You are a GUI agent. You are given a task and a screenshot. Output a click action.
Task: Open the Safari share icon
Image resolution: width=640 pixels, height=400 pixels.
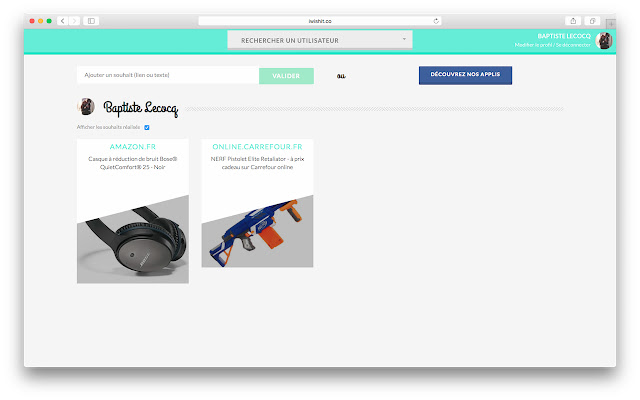coord(573,21)
